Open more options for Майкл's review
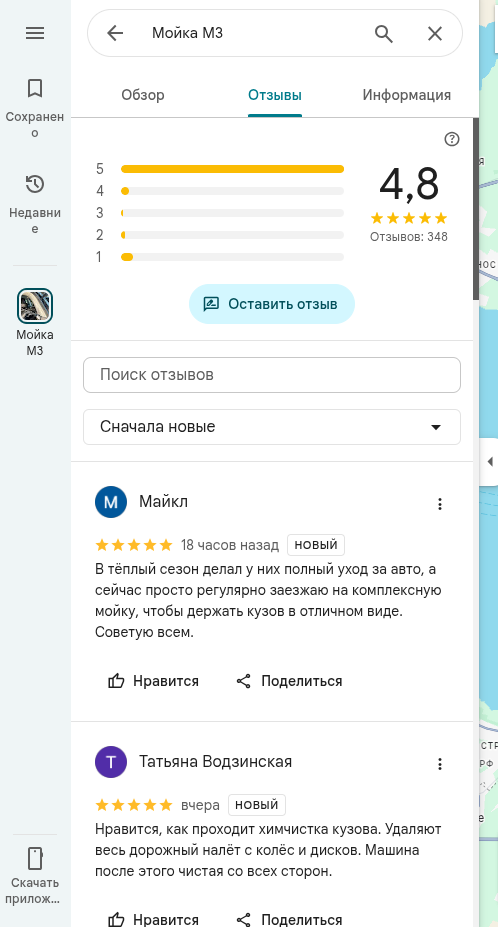The image size is (498, 927). point(439,504)
